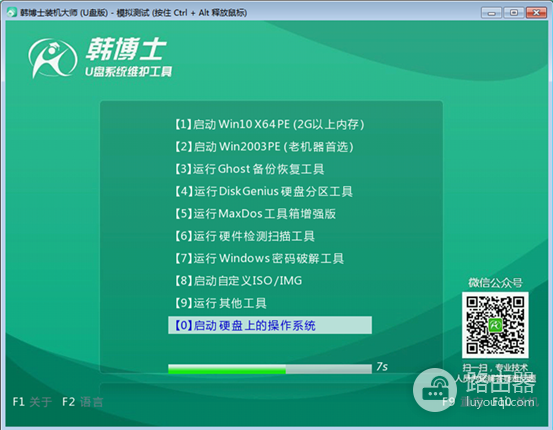Select 【2】启动 Win2003 PE option
Viewport: 553px width, 430px height.
click(x=264, y=146)
